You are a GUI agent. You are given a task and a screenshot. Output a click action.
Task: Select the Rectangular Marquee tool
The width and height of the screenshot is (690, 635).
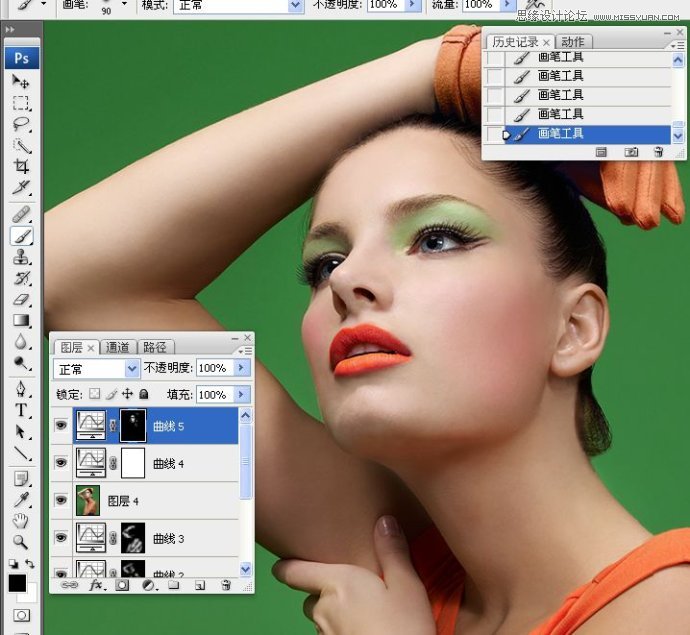coord(20,103)
